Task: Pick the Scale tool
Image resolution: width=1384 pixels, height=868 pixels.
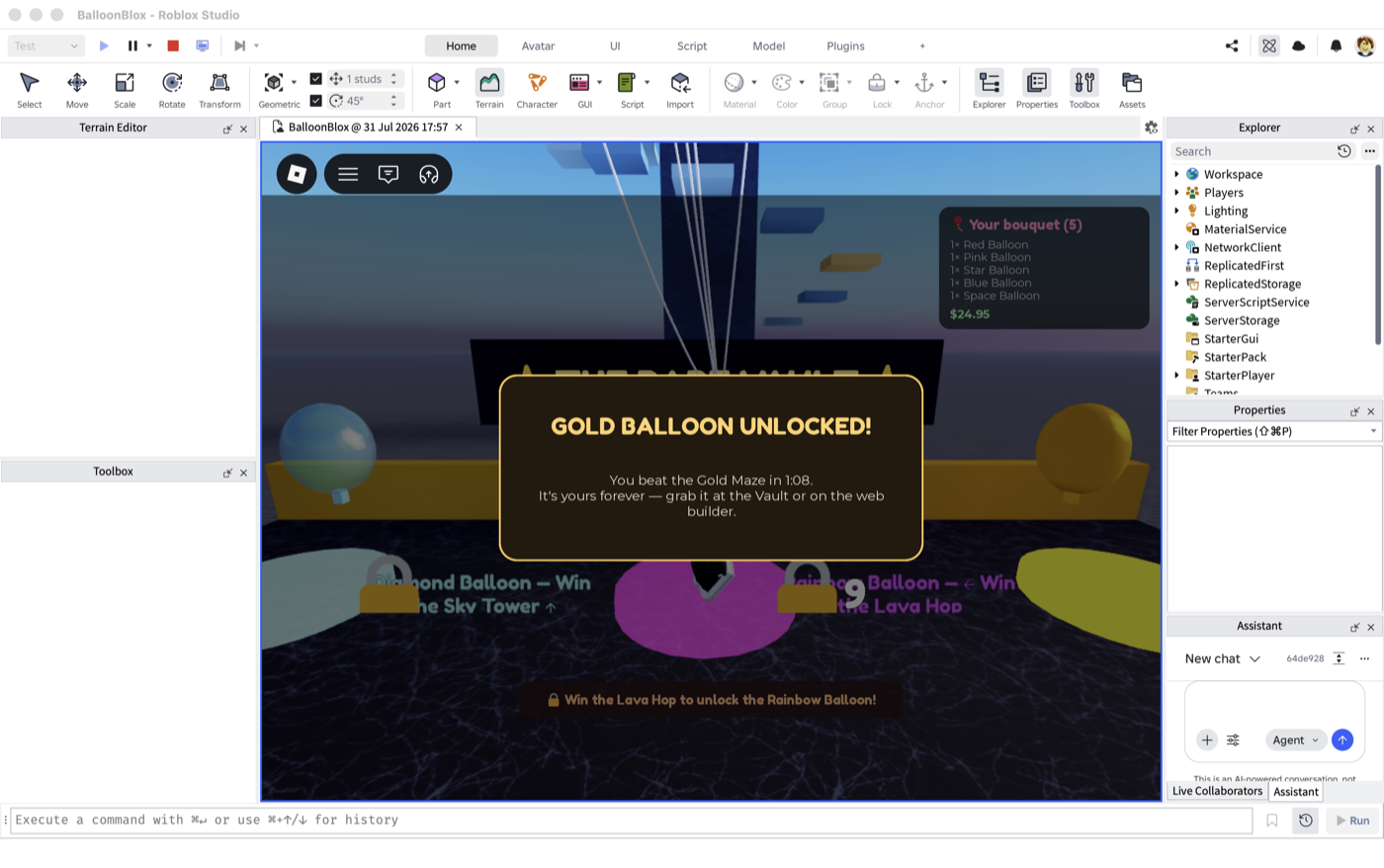Action: (x=125, y=89)
